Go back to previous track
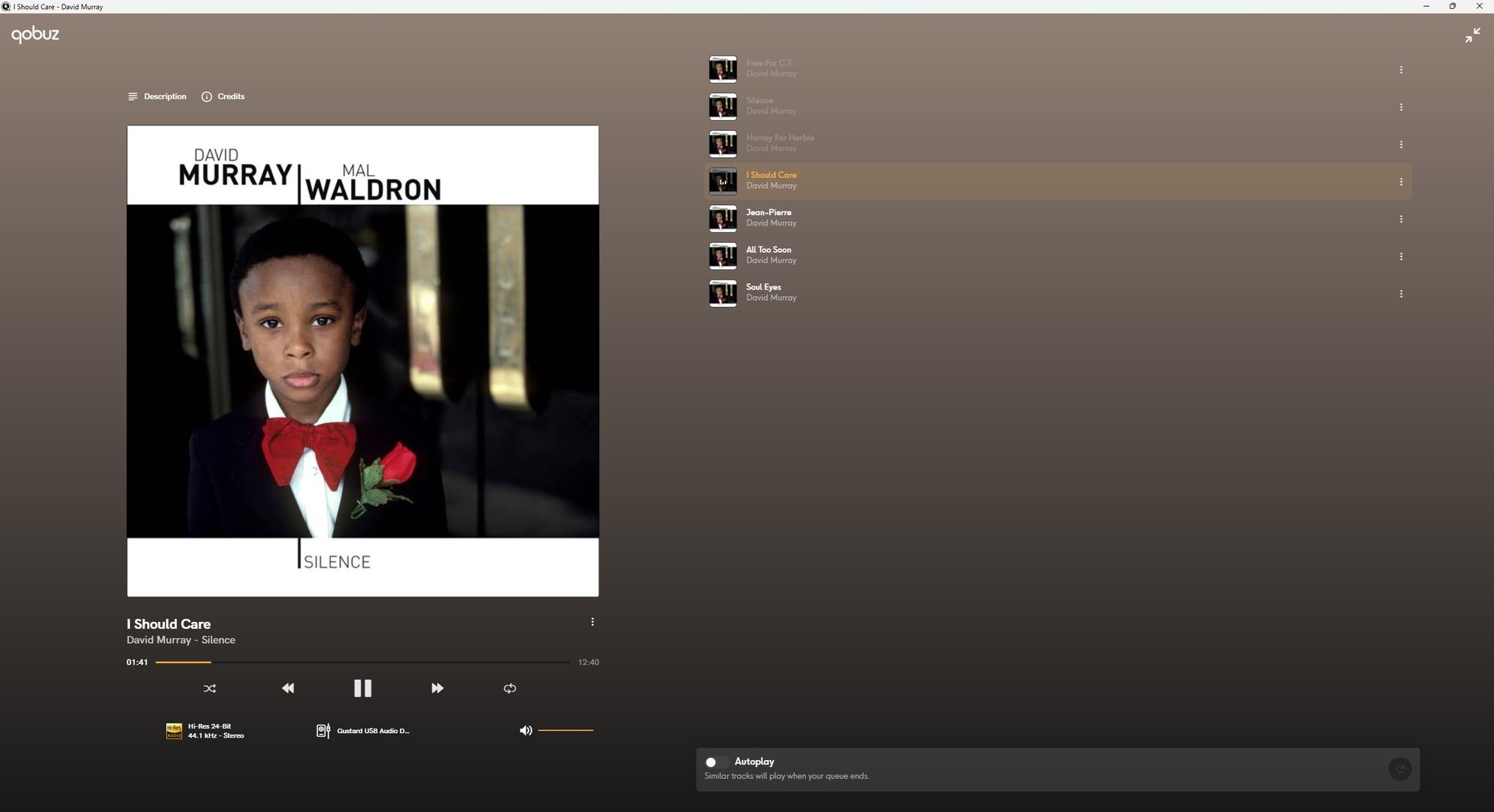This screenshot has height=812, width=1494. tap(288, 688)
